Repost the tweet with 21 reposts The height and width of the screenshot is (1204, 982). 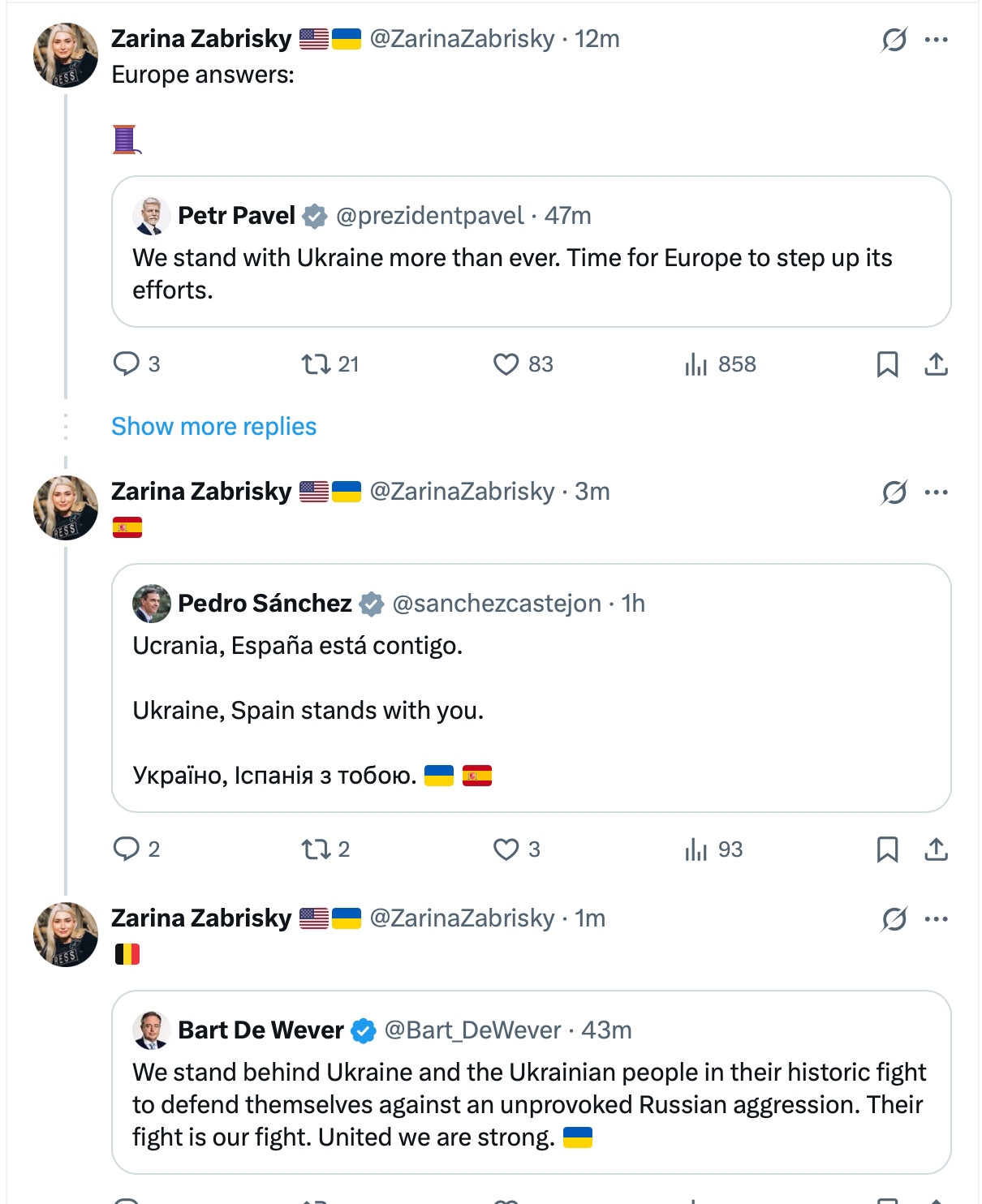pyautogui.click(x=317, y=363)
